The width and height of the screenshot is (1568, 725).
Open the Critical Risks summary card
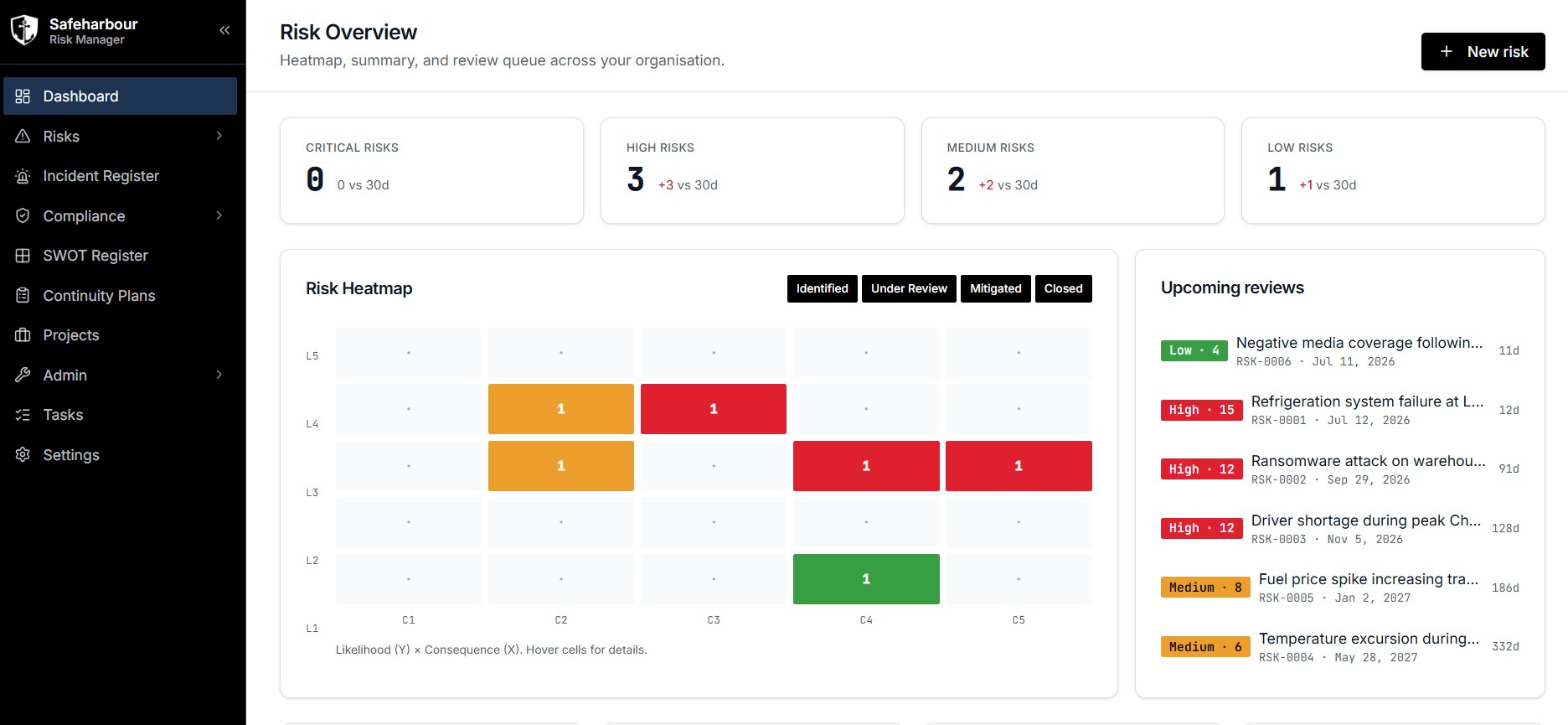click(x=431, y=170)
